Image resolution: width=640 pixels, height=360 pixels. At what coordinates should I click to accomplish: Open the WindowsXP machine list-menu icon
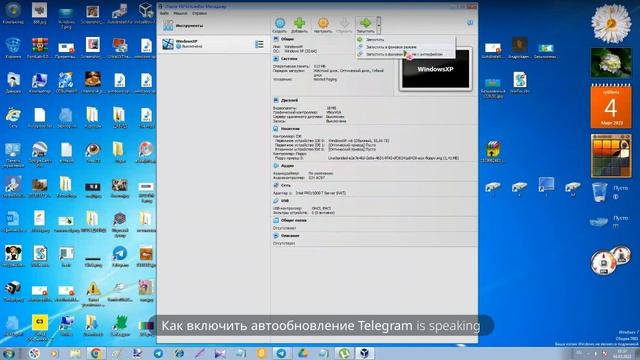coord(259,44)
